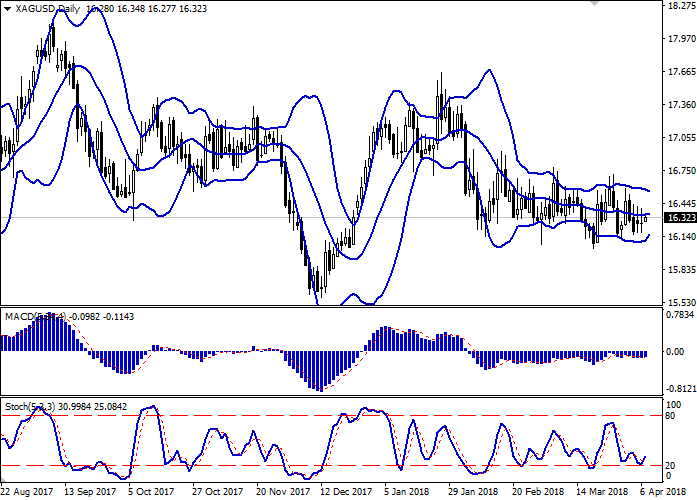Click the 17.055 price scale value
This screenshot has height=500, width=697.
click(680, 138)
